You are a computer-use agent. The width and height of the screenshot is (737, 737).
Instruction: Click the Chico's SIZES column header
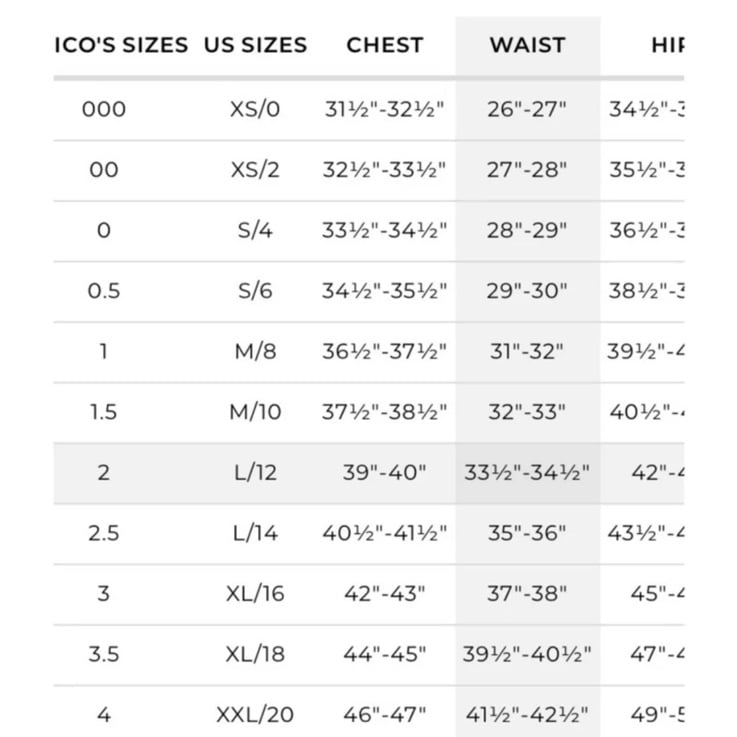121,45
